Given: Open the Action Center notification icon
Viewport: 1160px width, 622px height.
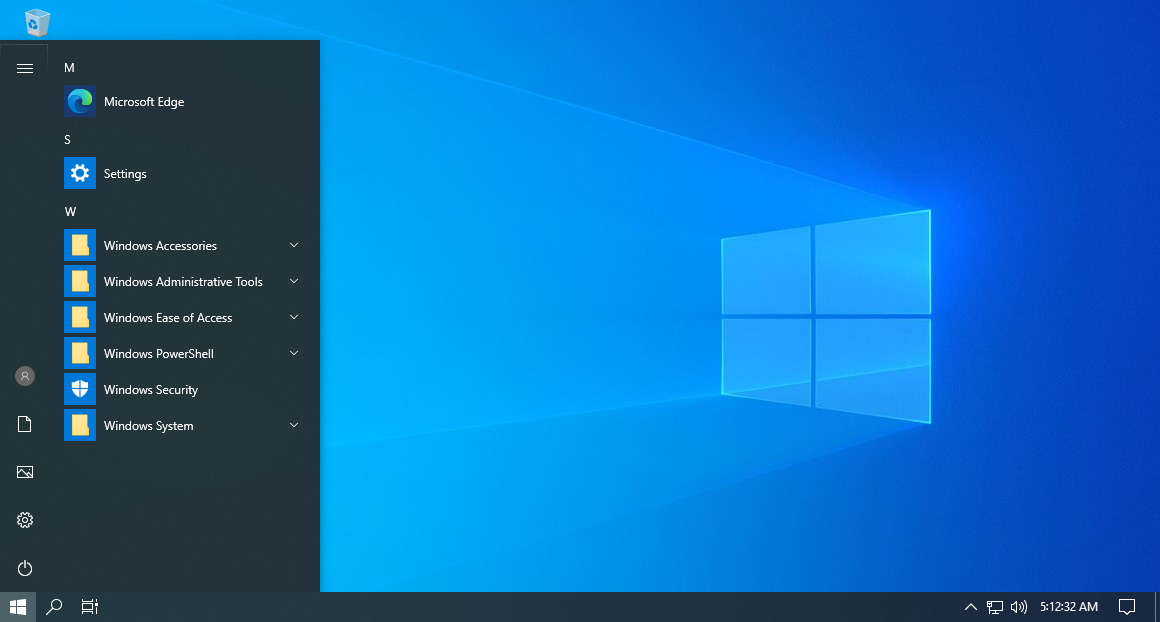Looking at the screenshot, I should pos(1127,607).
